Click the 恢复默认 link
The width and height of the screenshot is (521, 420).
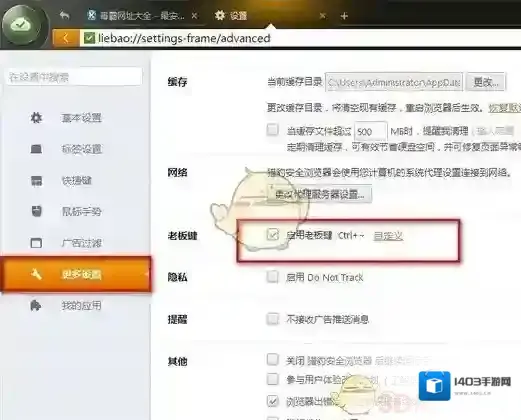click(504, 108)
